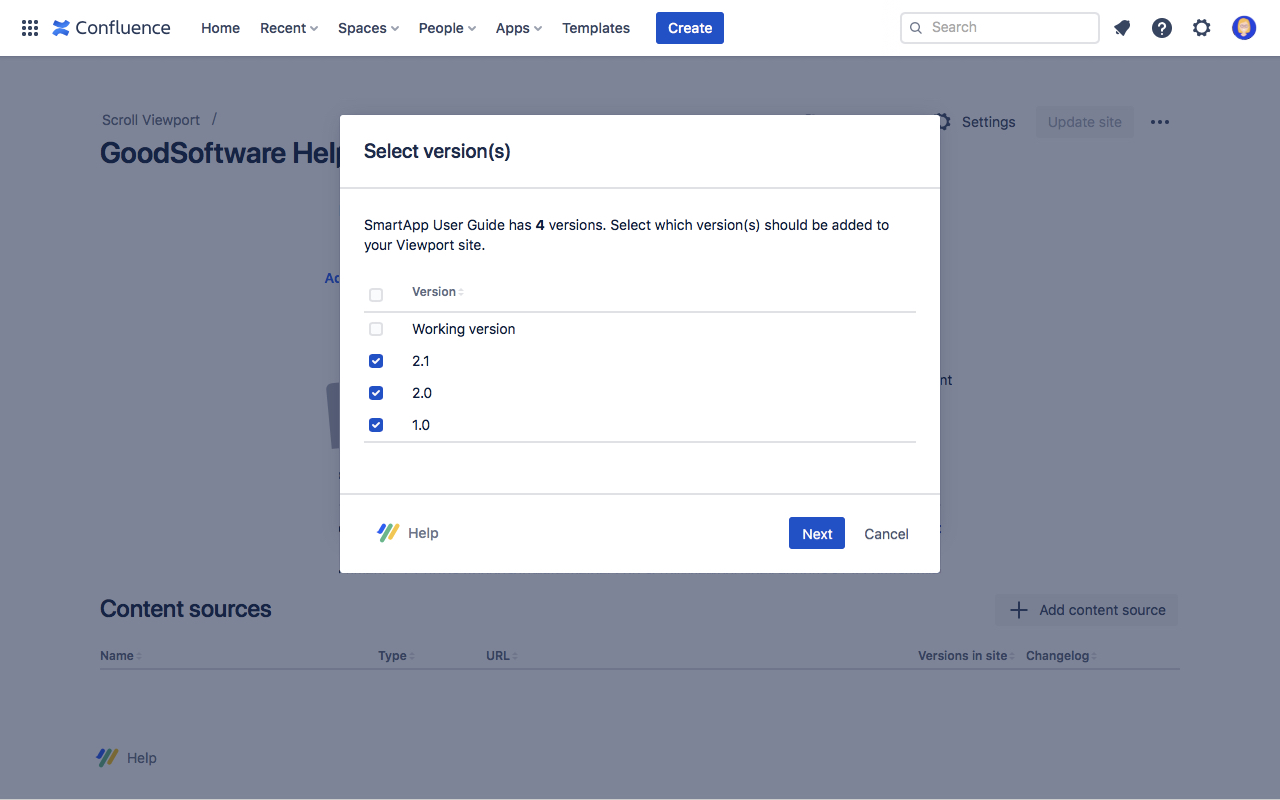Viewport: 1280px width, 800px height.
Task: Uncheck version 2.0 checkbox
Action: pyautogui.click(x=376, y=393)
